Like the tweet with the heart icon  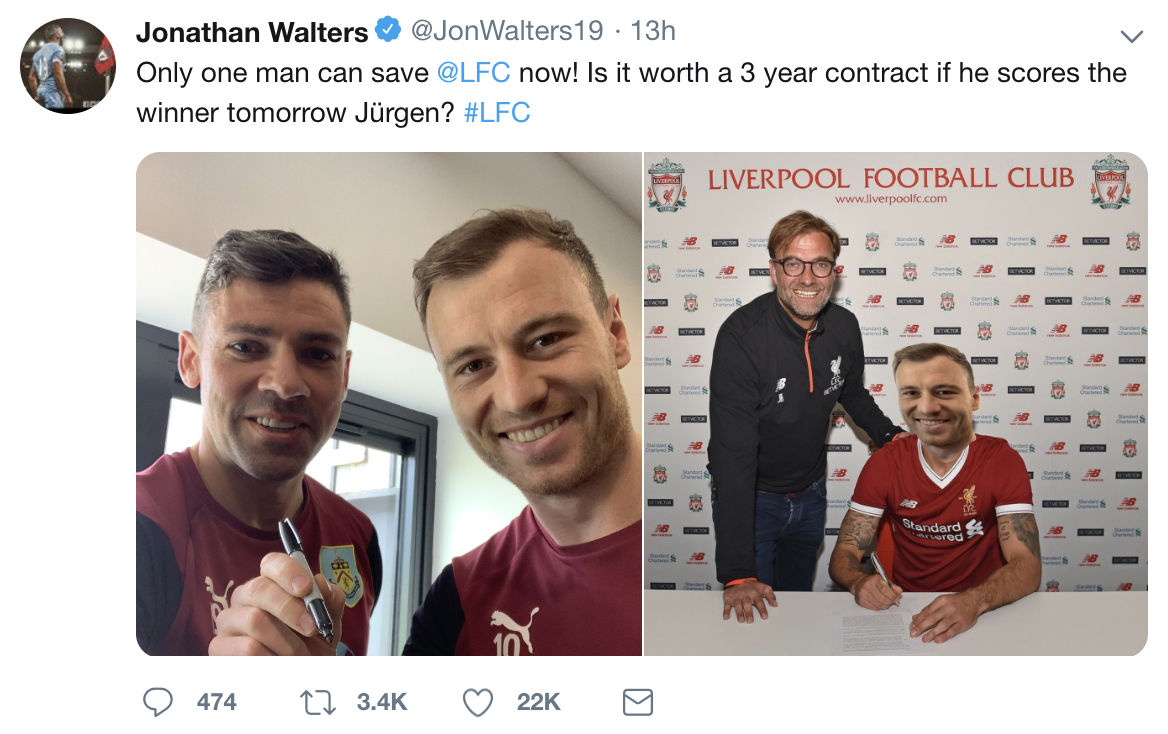(x=477, y=702)
